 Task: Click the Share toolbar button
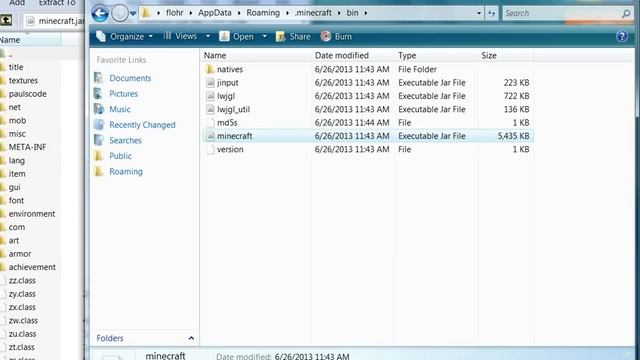pos(293,37)
